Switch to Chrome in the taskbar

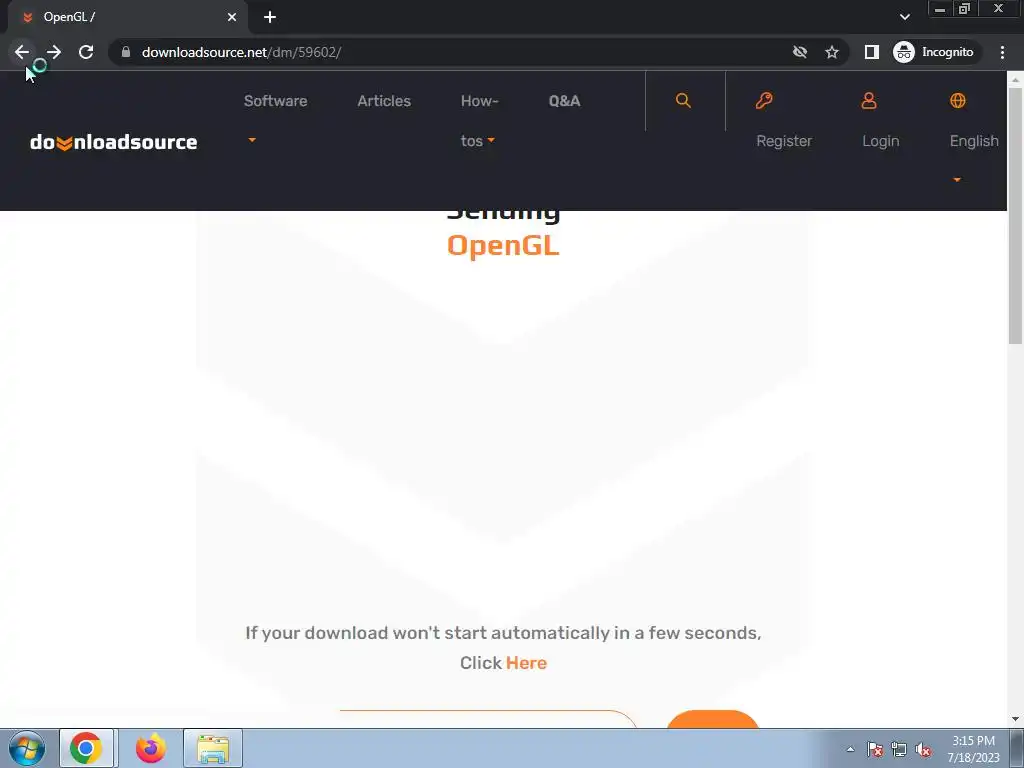(87, 748)
